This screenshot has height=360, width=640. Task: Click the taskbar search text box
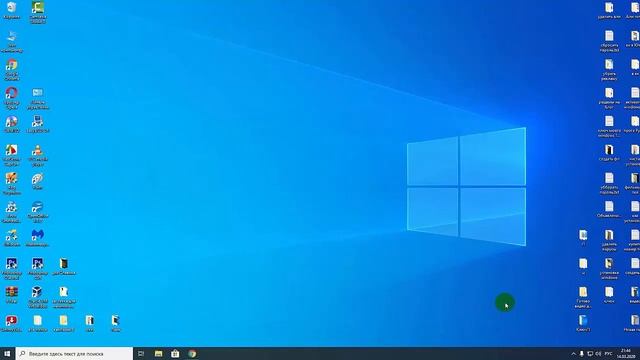[74, 353]
